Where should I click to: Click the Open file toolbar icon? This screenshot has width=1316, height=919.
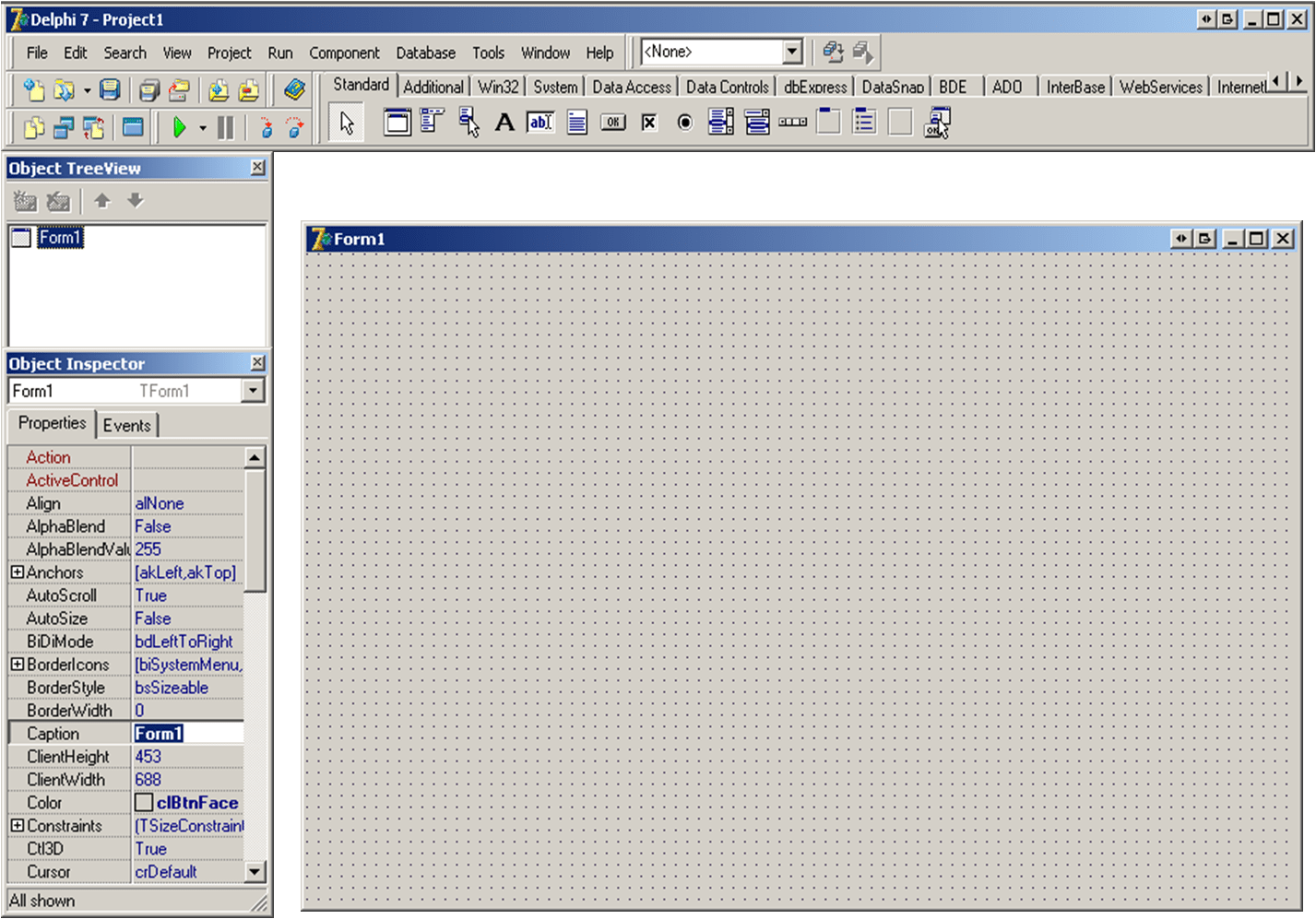[64, 89]
